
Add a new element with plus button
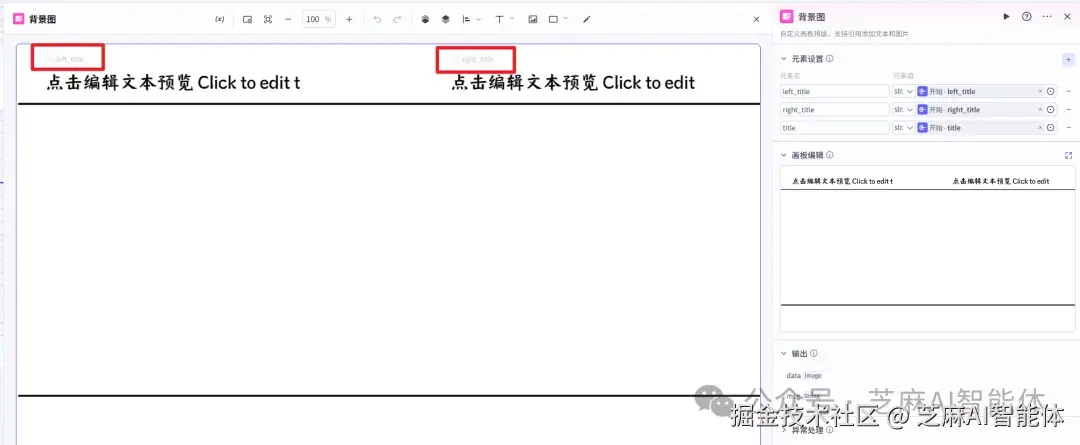(1068, 59)
